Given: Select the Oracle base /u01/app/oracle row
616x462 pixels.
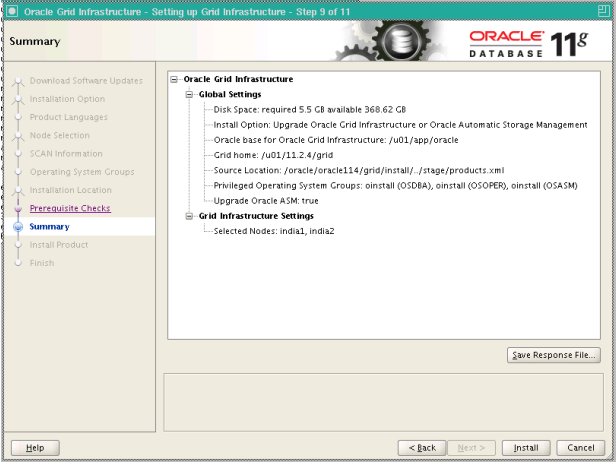Looking at the screenshot, I should (336, 140).
